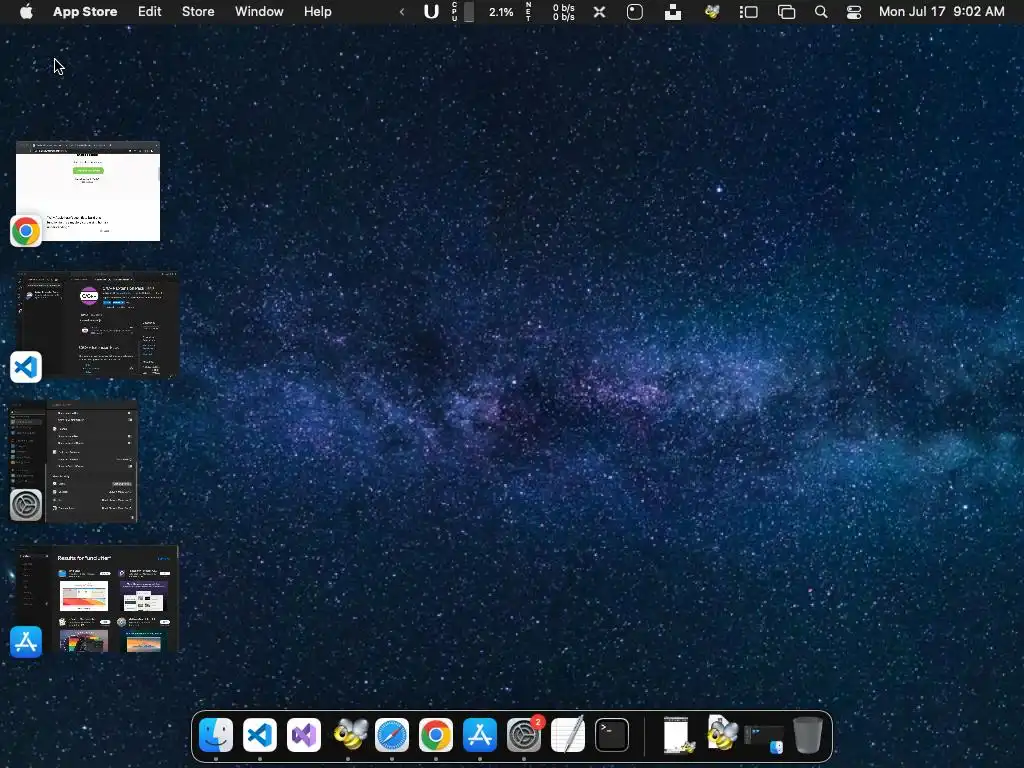This screenshot has height=768, width=1024.
Task: Click the U icon in the menu bar
Action: (x=431, y=11)
